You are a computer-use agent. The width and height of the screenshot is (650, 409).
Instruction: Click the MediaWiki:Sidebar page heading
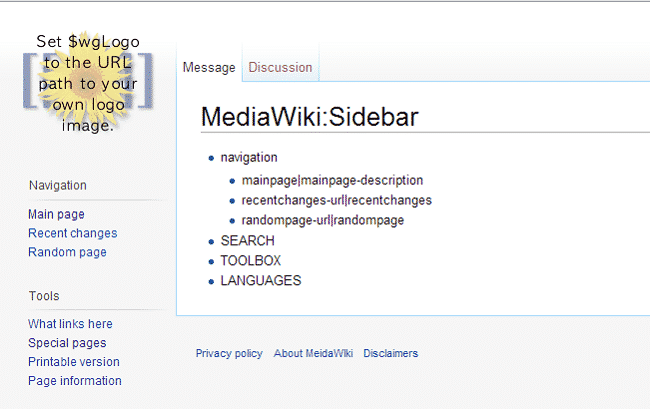tap(309, 116)
